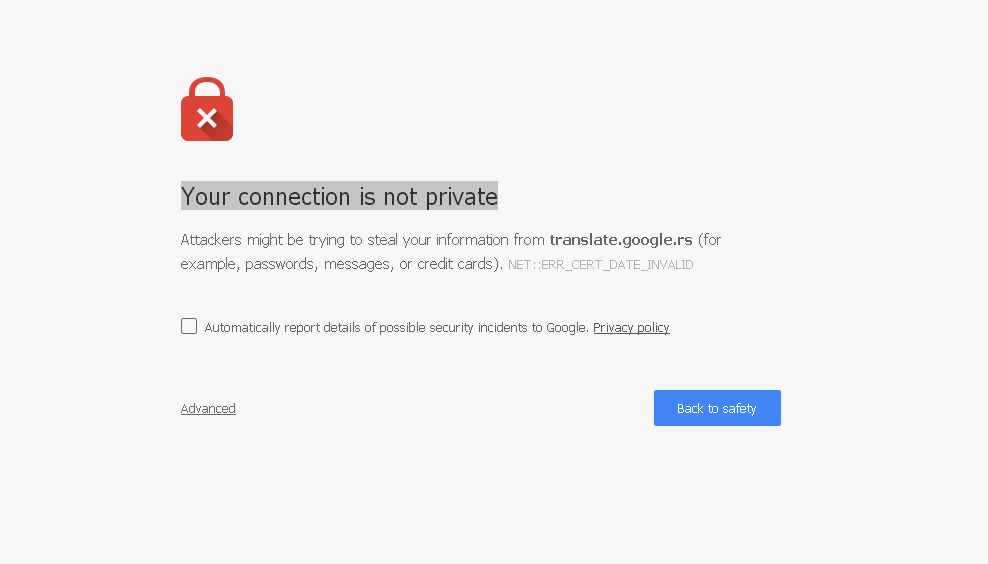Click the word 'Google' in the report label
This screenshot has width=988, height=564.
(x=567, y=328)
